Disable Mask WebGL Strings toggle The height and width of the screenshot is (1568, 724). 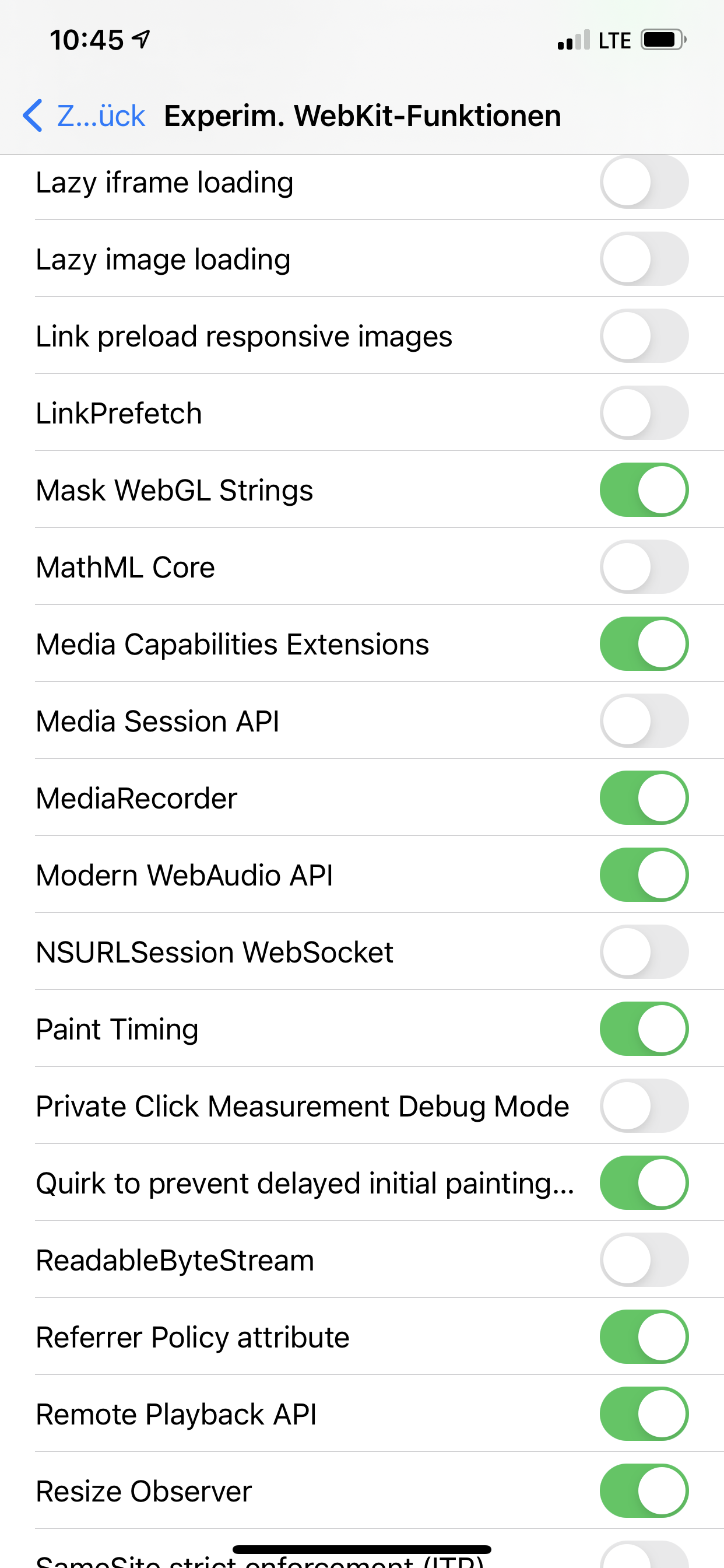(x=644, y=490)
